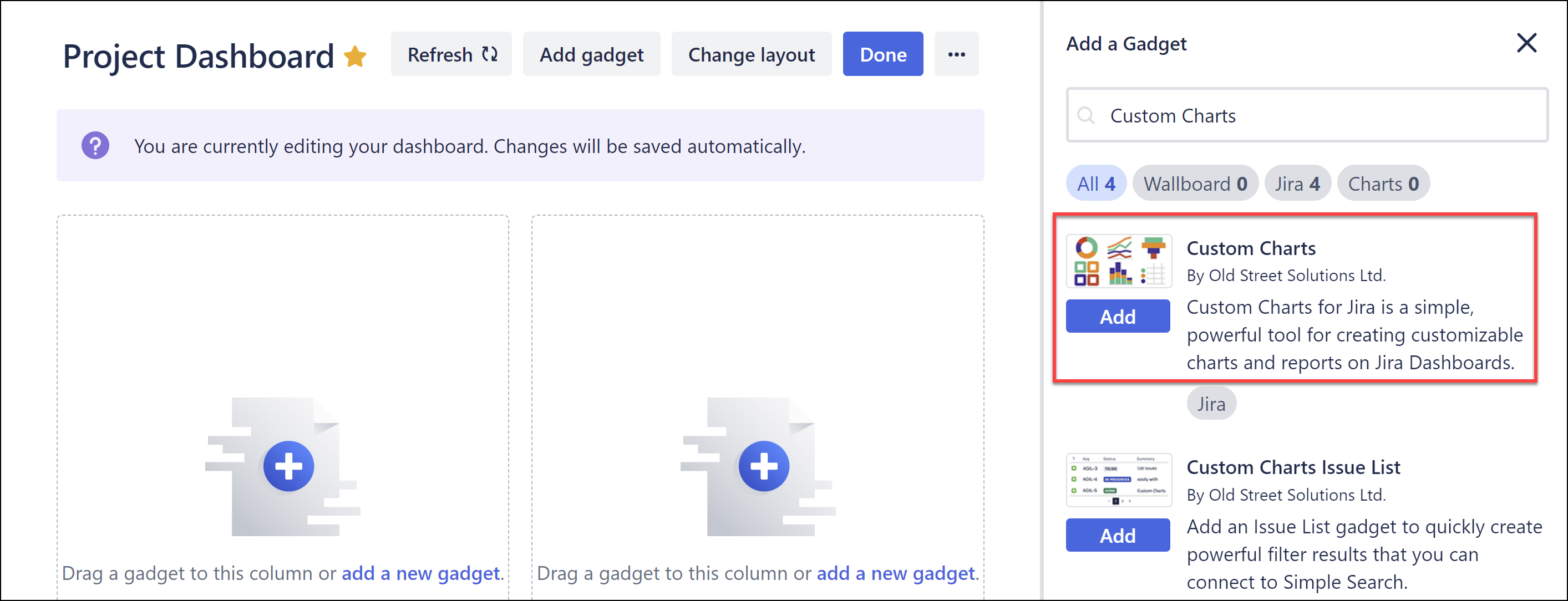Click Done to finish editing the dashboard
Viewport: 1568px width, 601px height.
[882, 54]
